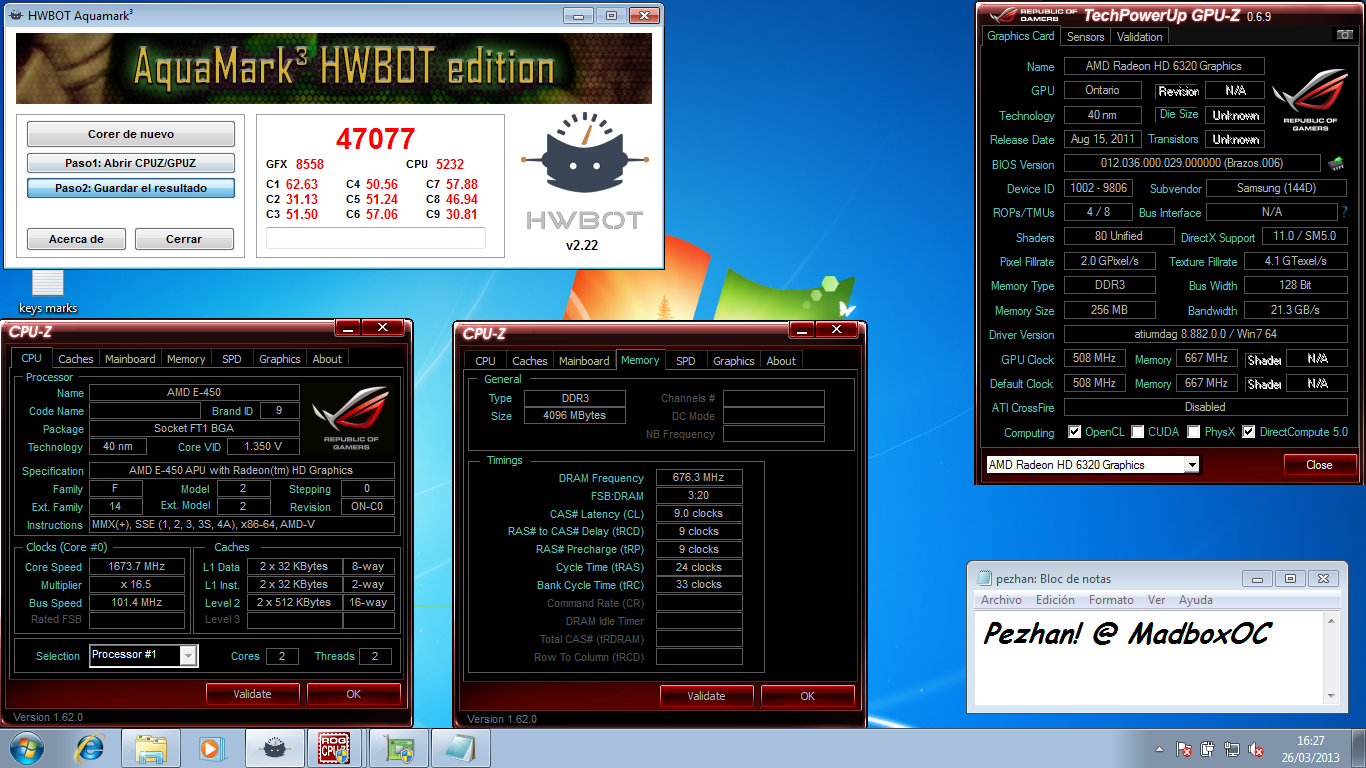
Task: Open SPD tab in CPU-Z memory window
Action: pos(686,361)
